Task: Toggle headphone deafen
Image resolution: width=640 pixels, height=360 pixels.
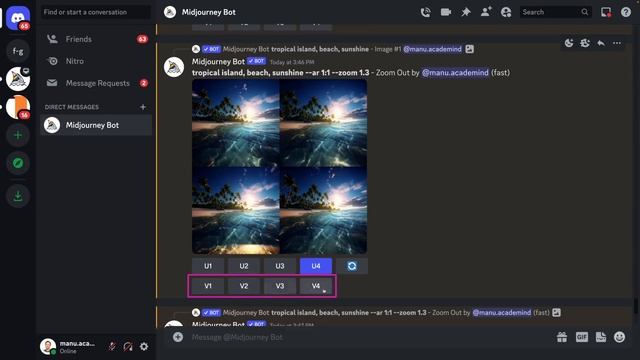Action: tap(128, 347)
